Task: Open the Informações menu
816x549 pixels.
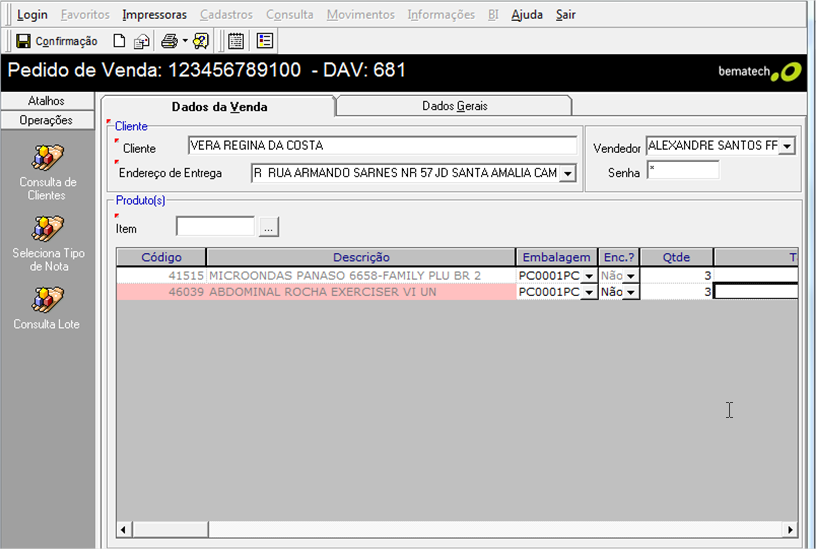Action: 441,15
